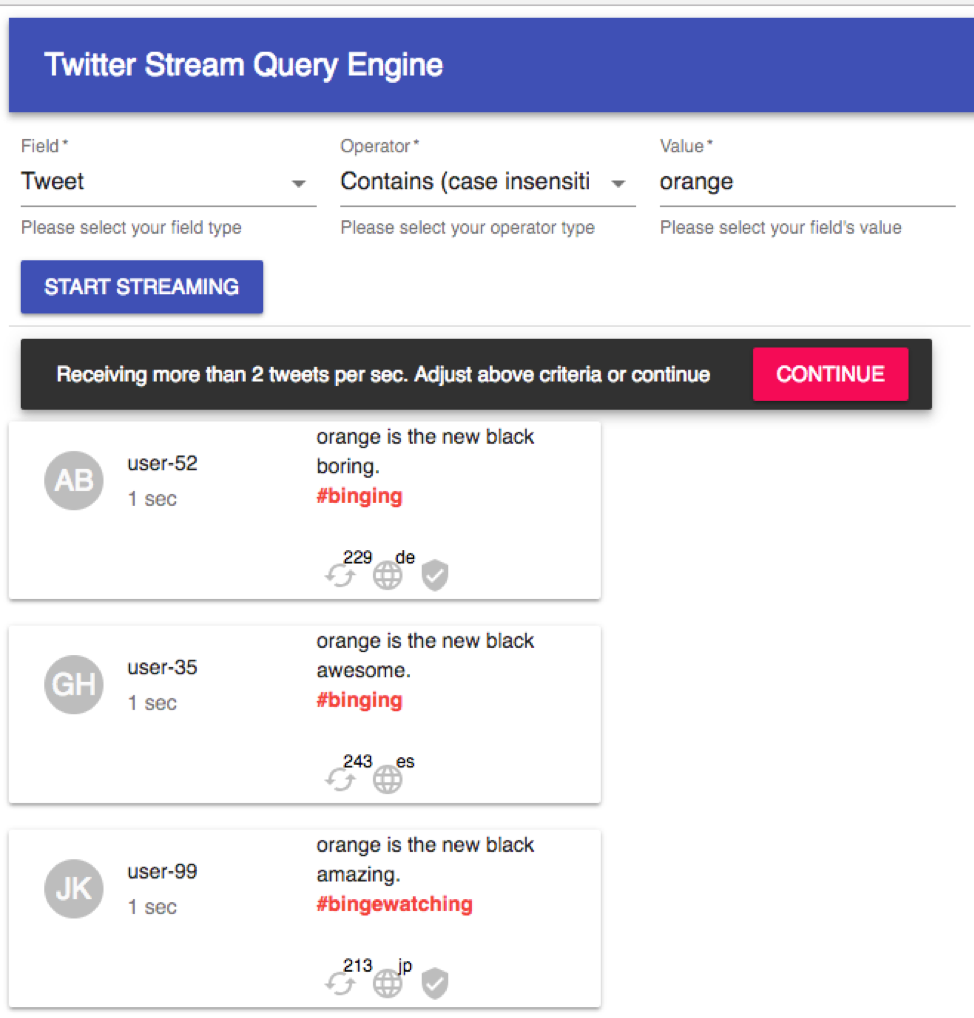Click language code es
The height and width of the screenshot is (1018, 974).
click(x=405, y=761)
